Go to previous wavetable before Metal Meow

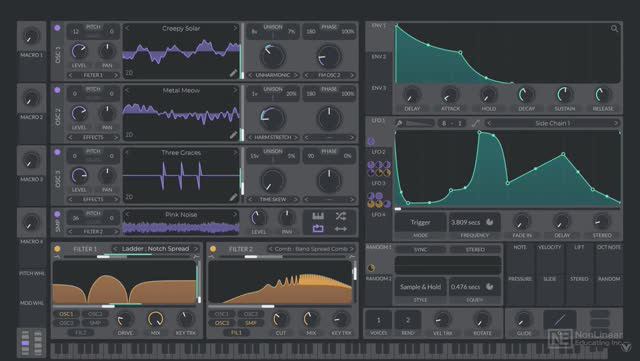(127, 90)
